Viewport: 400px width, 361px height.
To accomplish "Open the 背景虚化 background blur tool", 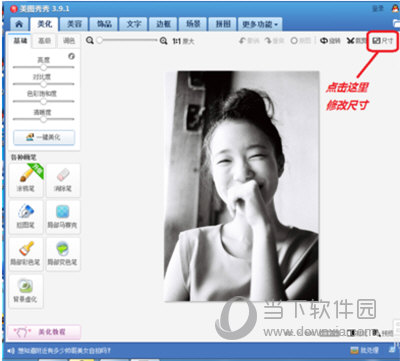I will click(x=26, y=291).
